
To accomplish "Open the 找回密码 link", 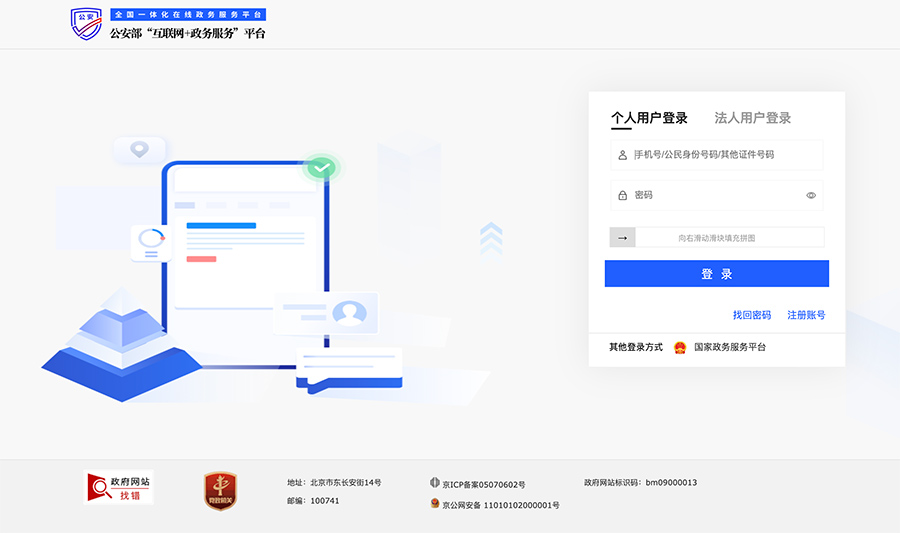I will [751, 315].
